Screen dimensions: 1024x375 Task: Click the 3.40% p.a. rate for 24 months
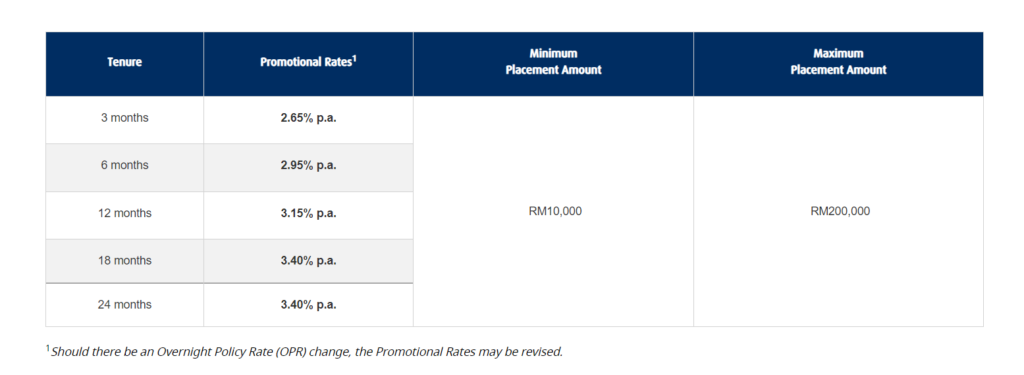[x=308, y=305]
